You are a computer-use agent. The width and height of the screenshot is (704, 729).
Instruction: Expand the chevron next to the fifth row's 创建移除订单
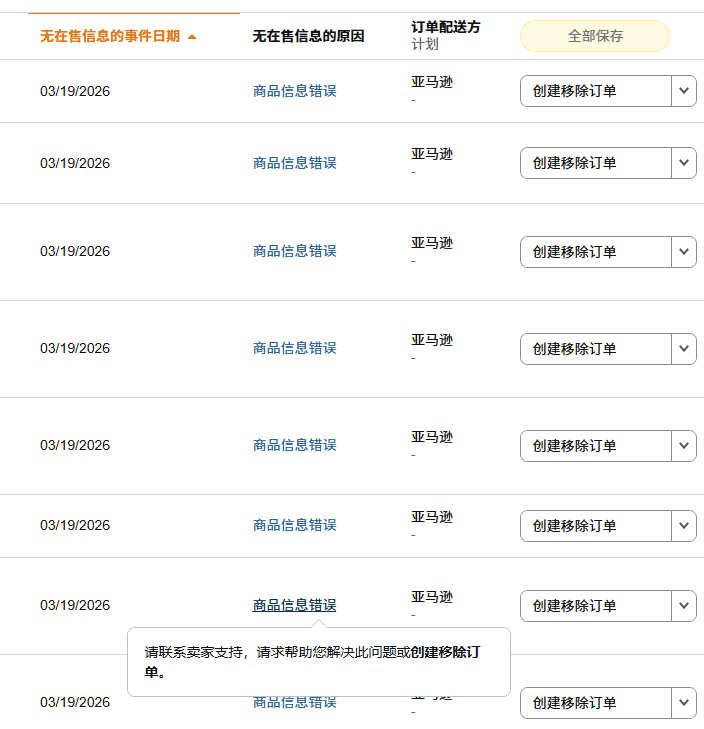click(684, 445)
